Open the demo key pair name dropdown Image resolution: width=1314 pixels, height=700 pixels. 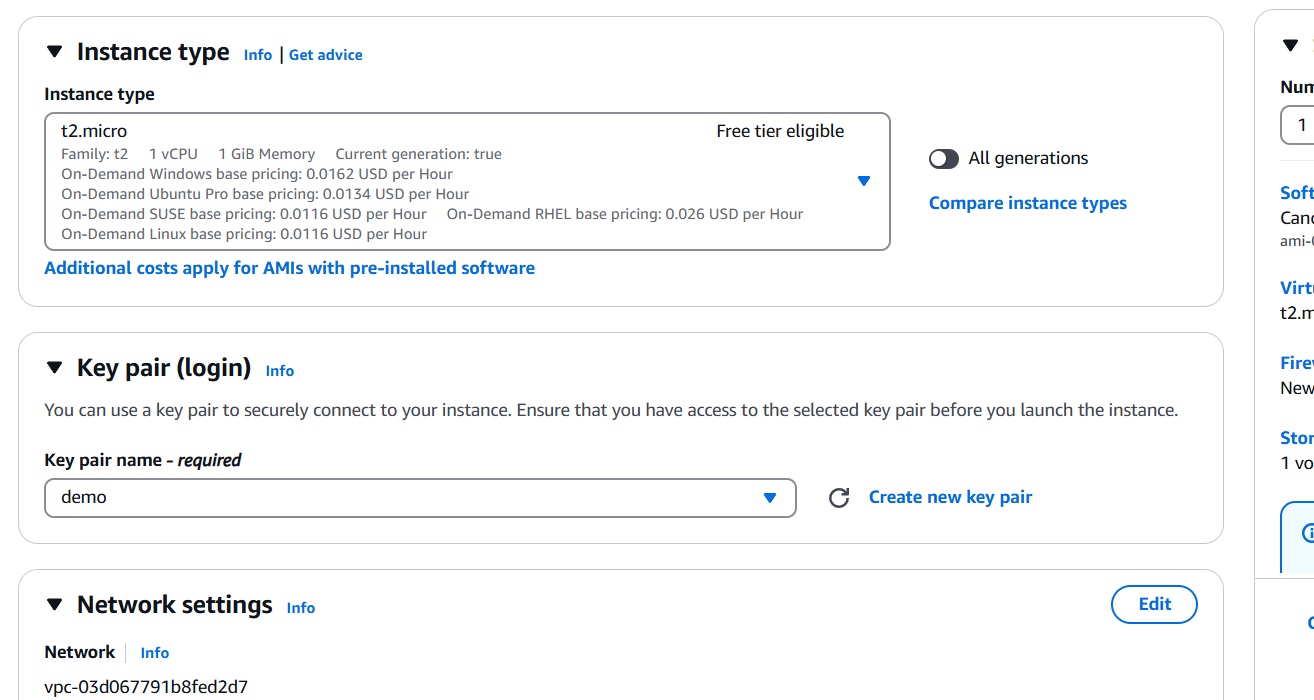point(420,498)
